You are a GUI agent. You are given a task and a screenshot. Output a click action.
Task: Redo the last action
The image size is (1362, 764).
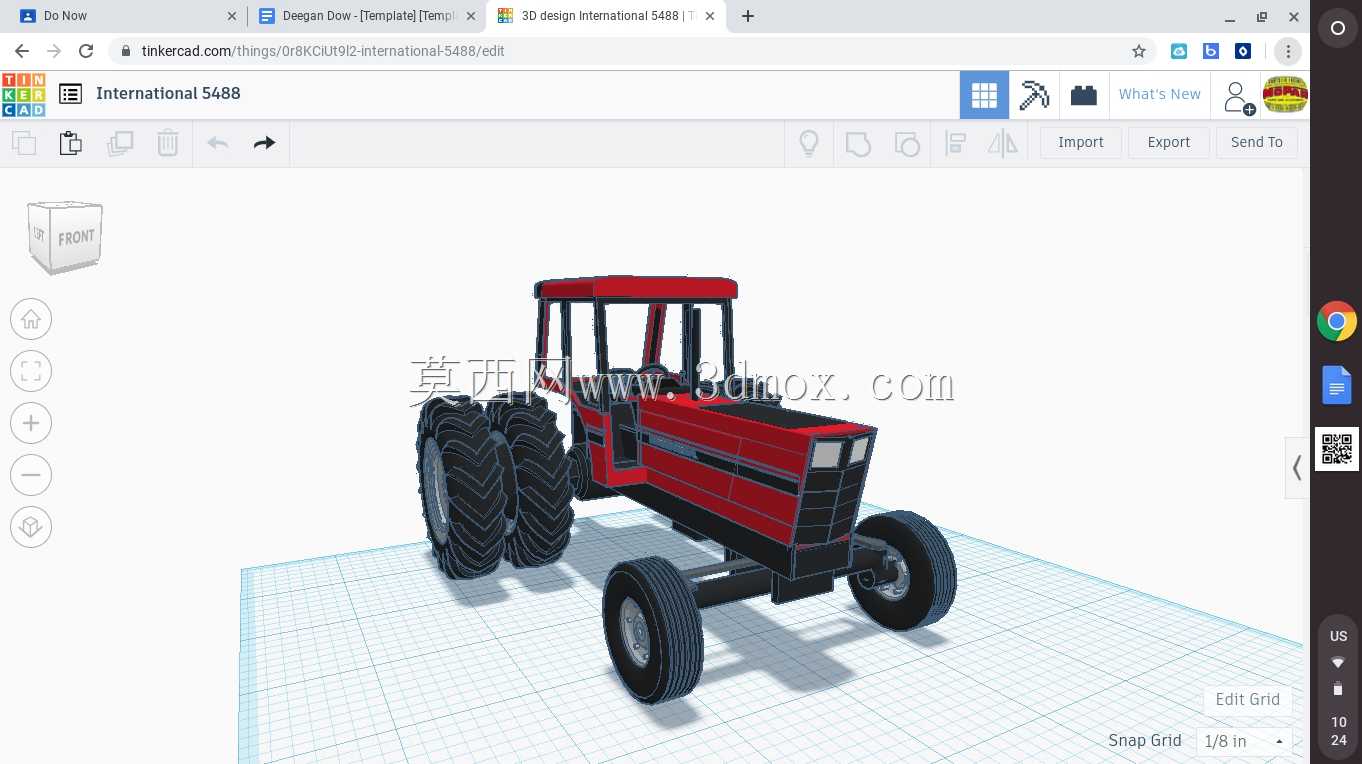(x=265, y=143)
